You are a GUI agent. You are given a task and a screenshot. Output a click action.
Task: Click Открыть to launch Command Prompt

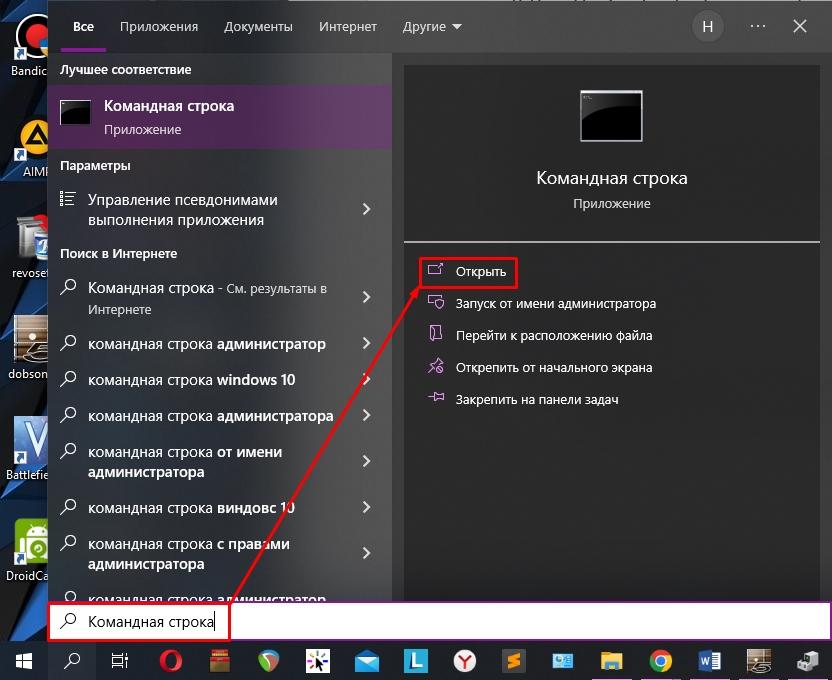[468, 272]
